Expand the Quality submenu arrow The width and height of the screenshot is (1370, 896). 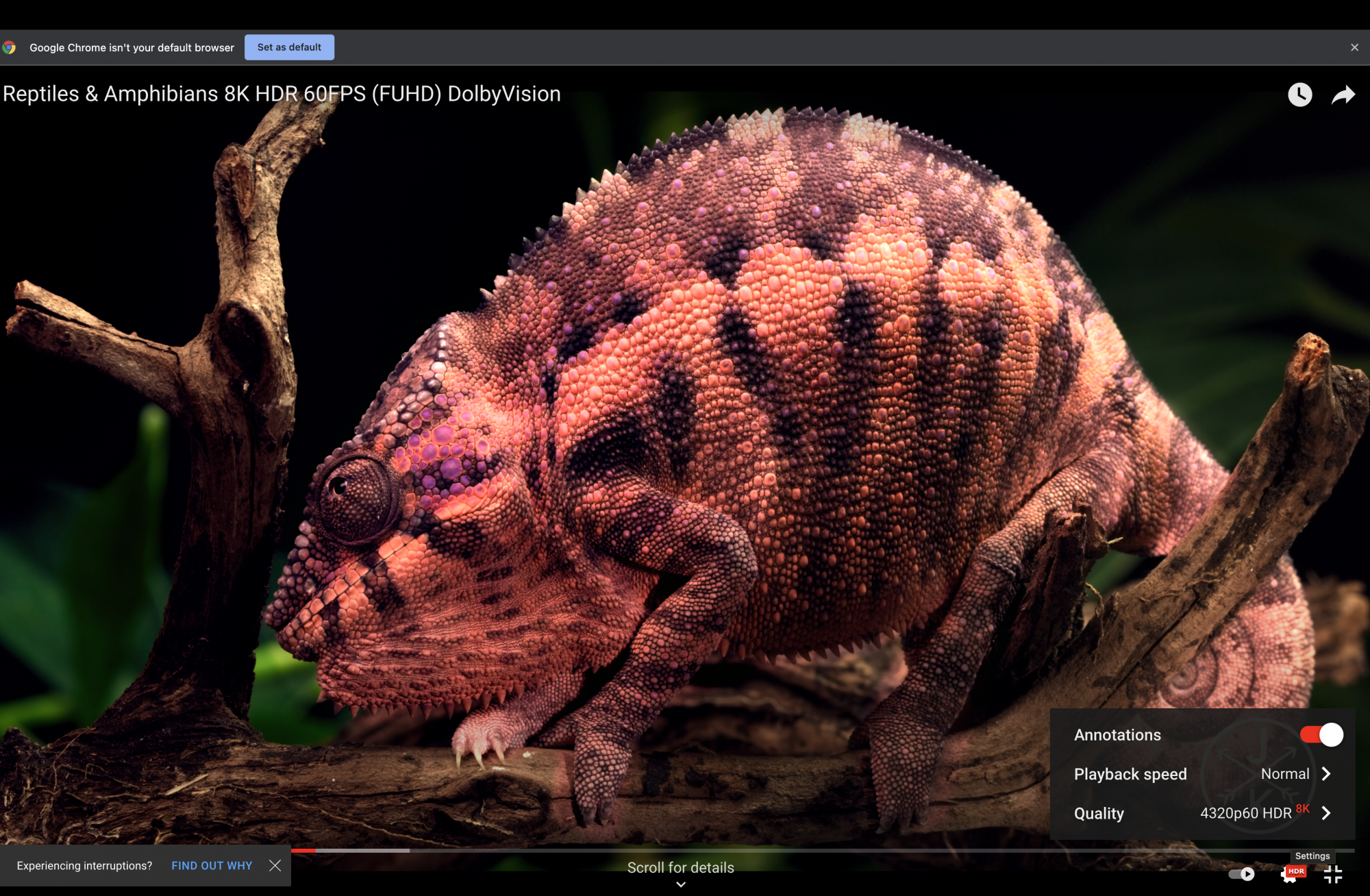[1327, 813]
